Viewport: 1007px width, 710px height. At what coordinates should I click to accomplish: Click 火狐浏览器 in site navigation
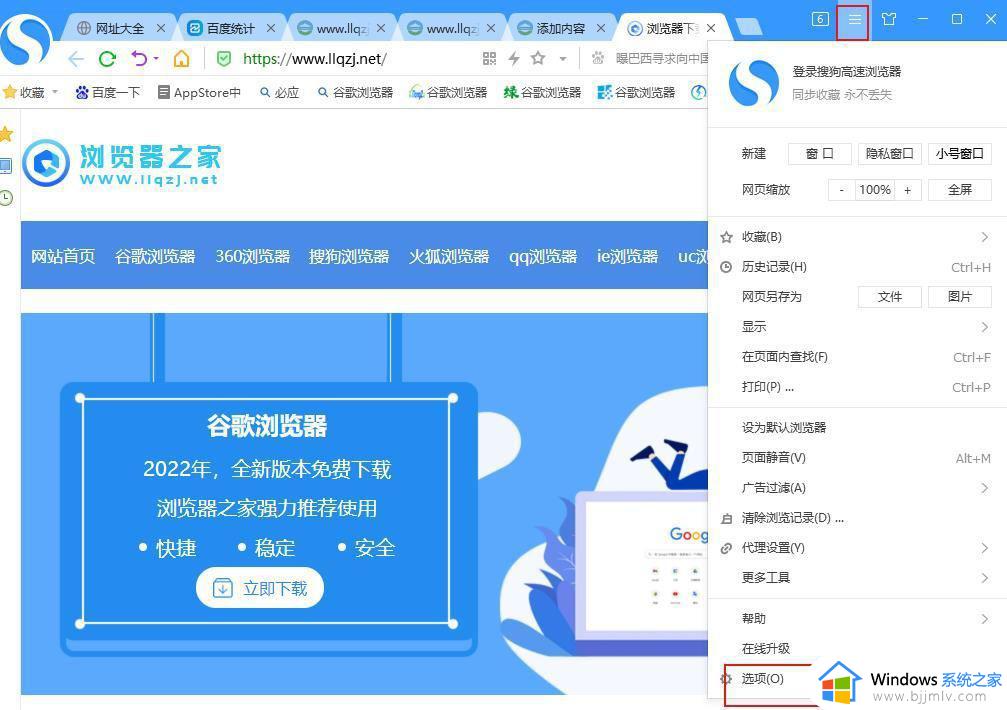pyautogui.click(x=449, y=256)
